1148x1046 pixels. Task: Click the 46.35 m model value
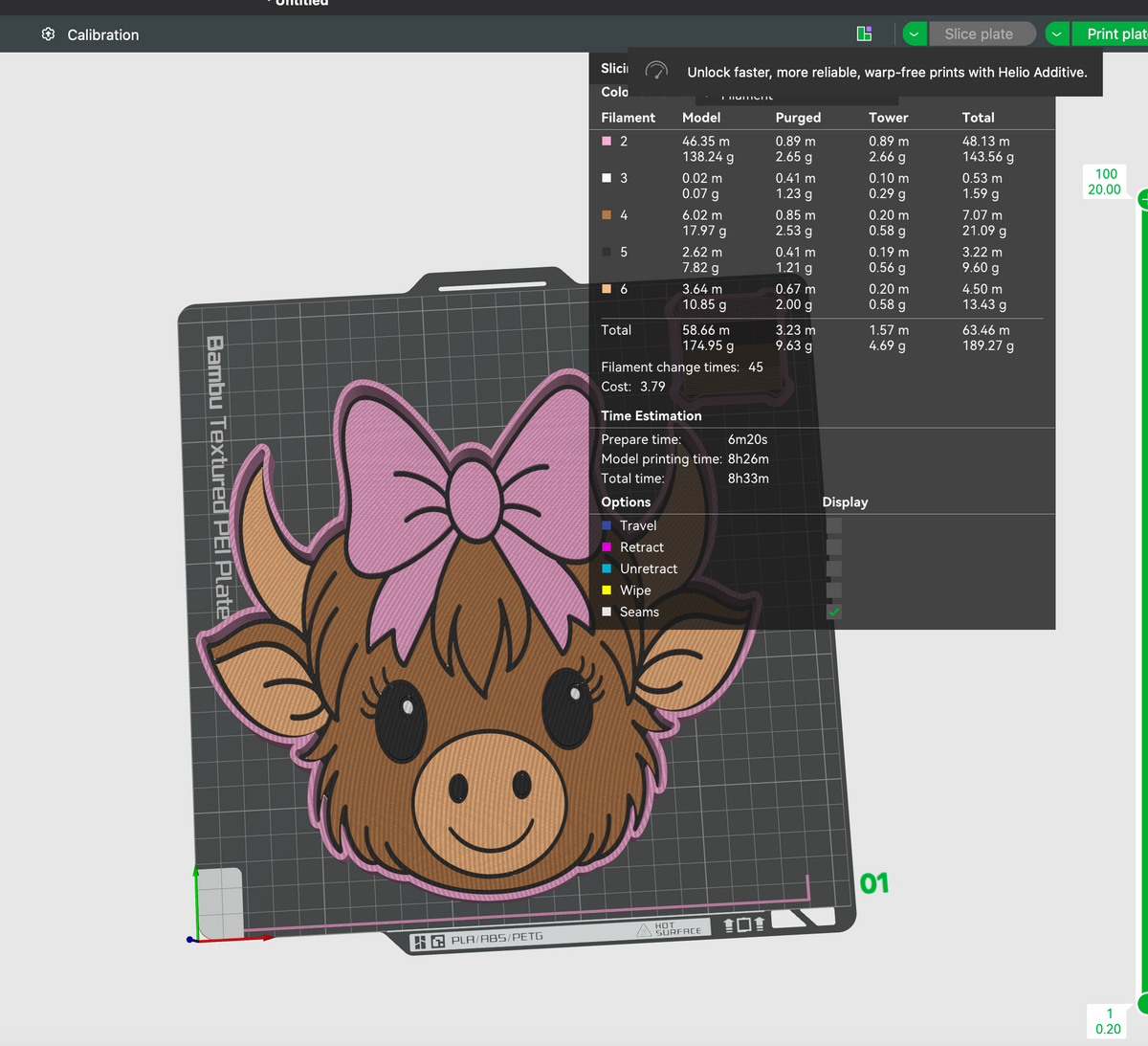(x=706, y=141)
